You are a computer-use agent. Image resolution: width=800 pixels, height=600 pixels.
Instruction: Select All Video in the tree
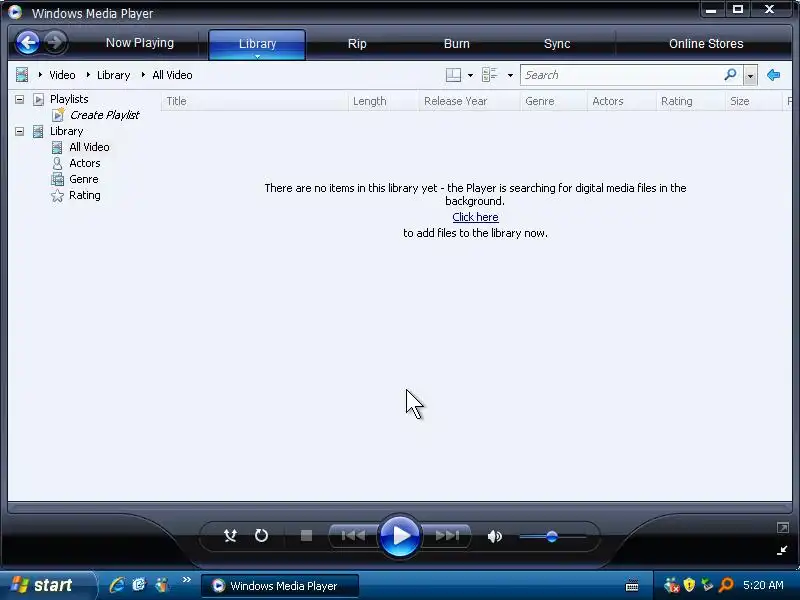[x=89, y=147]
